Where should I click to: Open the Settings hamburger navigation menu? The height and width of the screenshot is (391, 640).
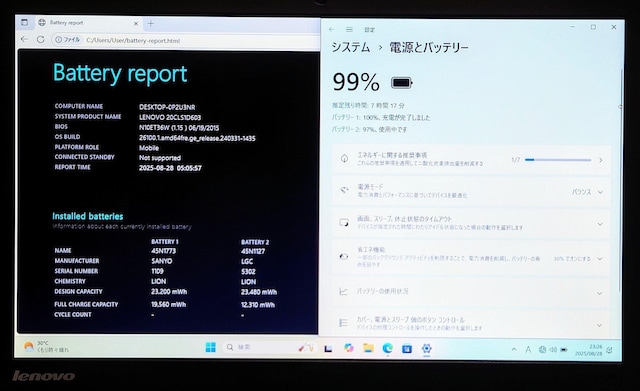click(349, 29)
